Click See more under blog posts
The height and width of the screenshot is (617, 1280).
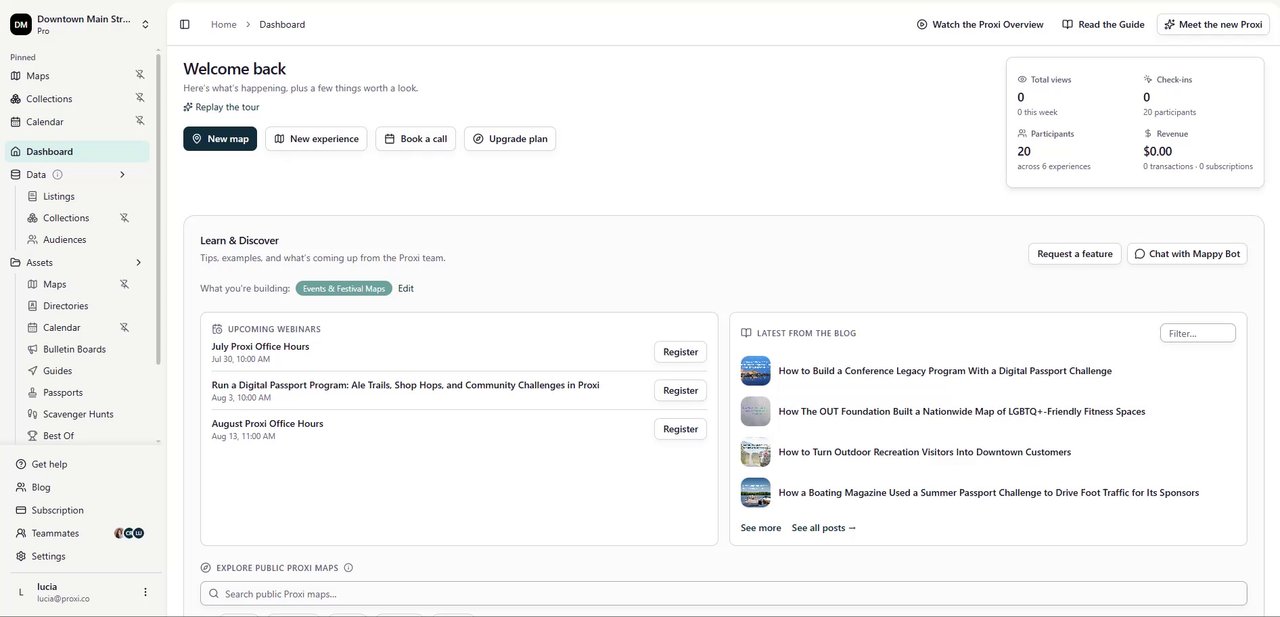761,527
